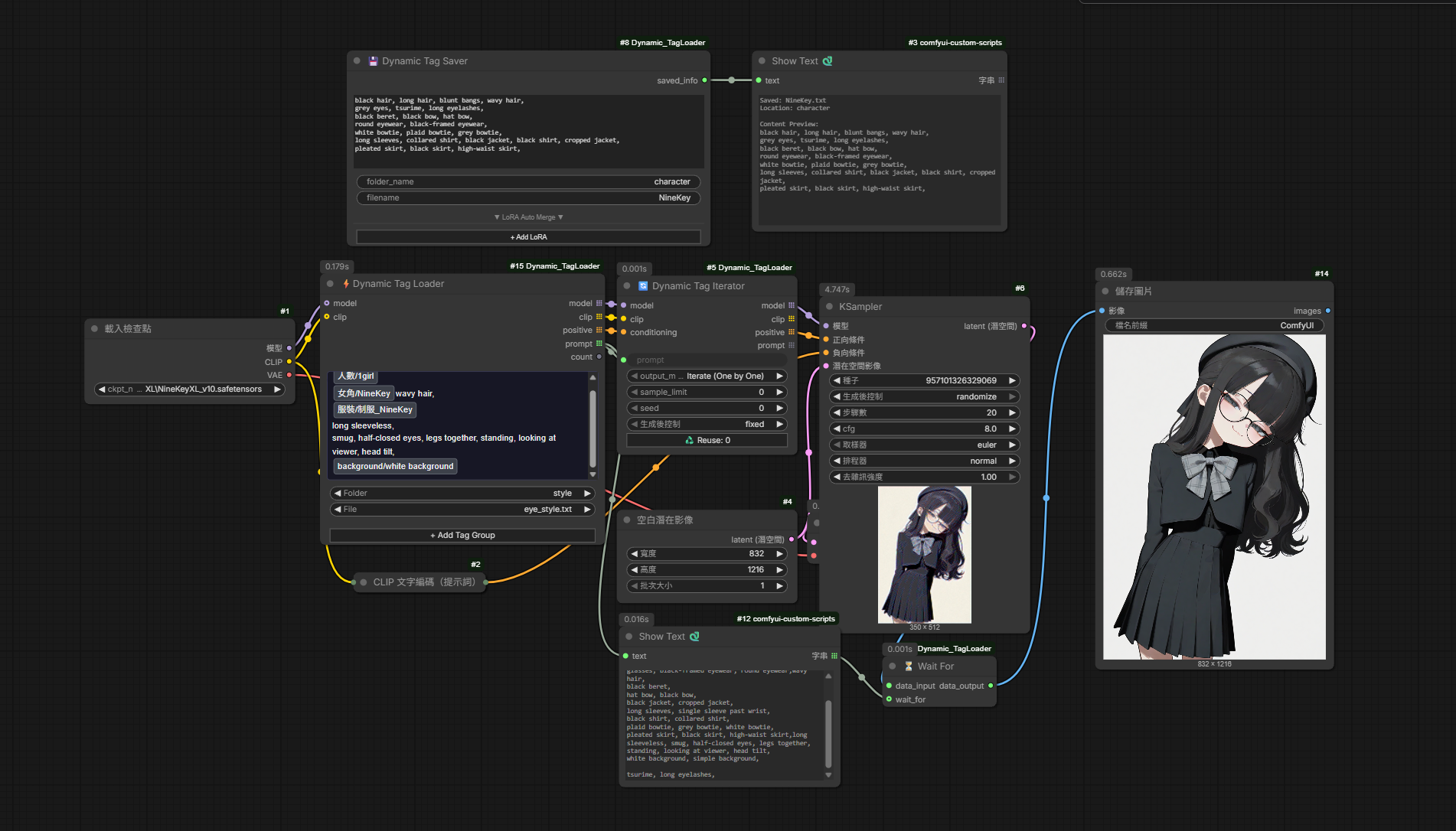Click the Dynamic Tag Iterator title icon
Viewport: 1456px width, 831px height.
click(643, 286)
